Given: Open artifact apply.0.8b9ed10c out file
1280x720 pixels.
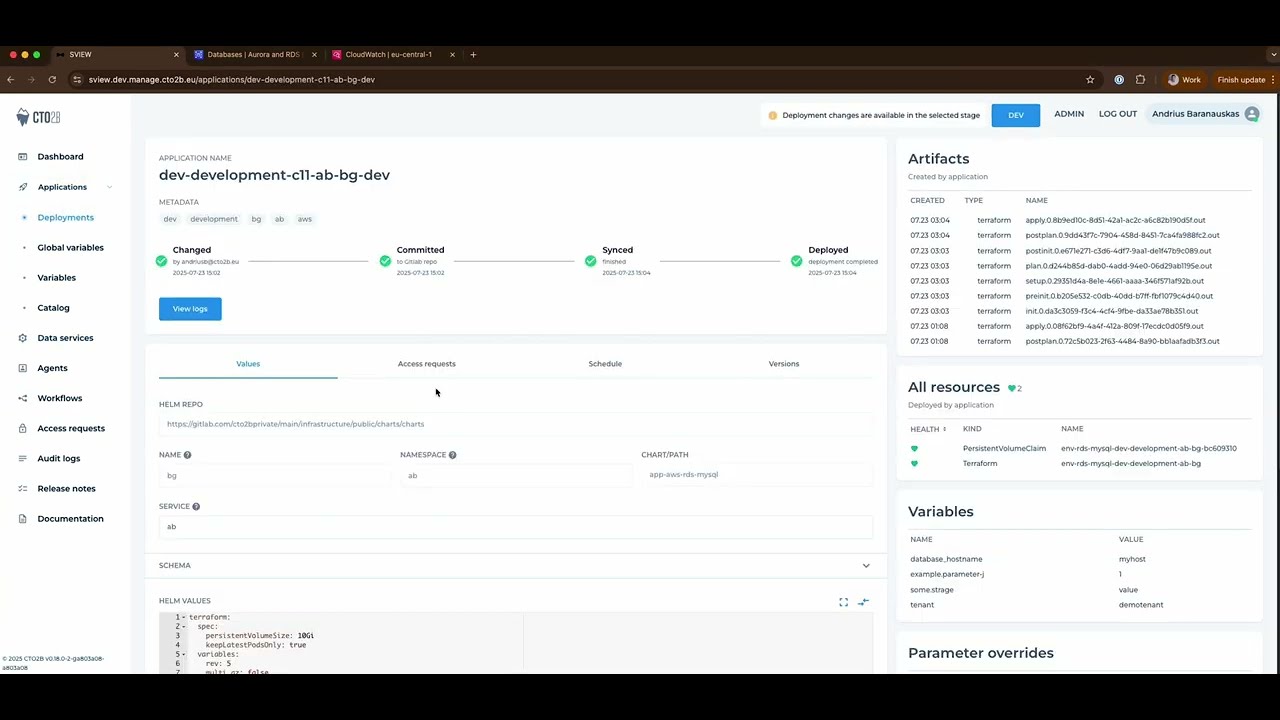Looking at the screenshot, I should [x=1115, y=220].
